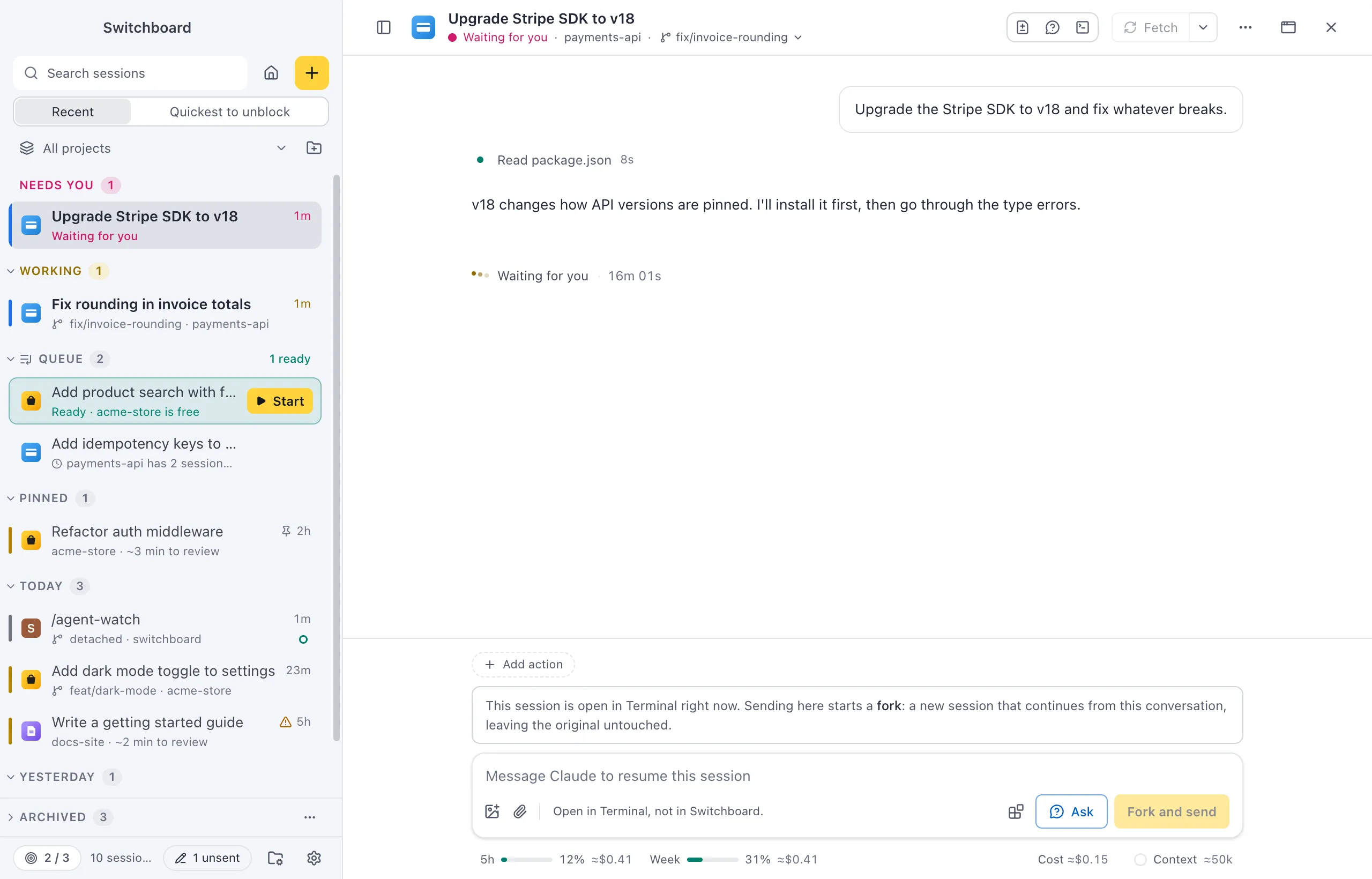Screen dimensions: 1372x879
Task: Open the diff file icon in header
Action: [x=1022, y=27]
